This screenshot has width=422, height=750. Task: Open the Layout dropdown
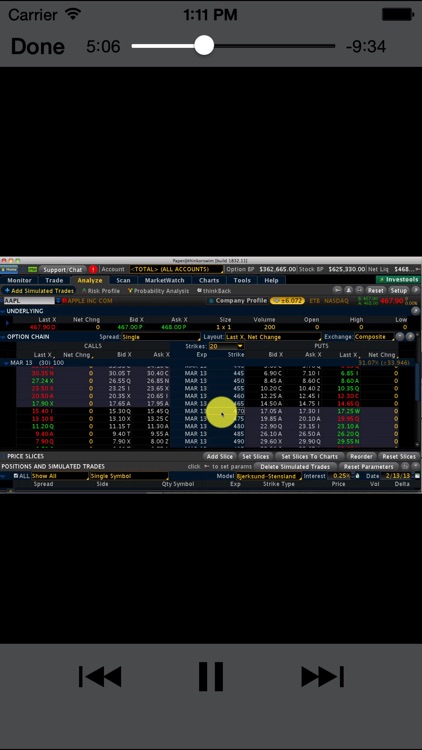(x=273, y=337)
